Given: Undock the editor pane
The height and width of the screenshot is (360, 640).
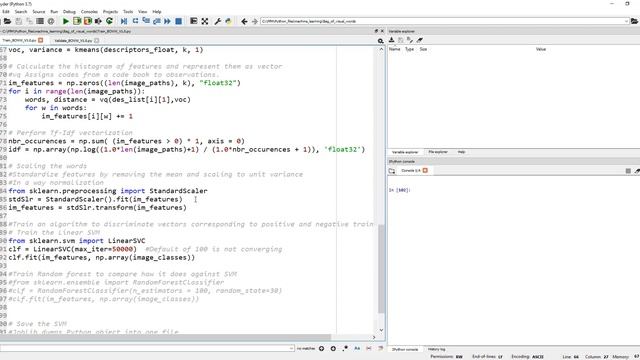Looking at the screenshot, I should [x=376, y=31].
